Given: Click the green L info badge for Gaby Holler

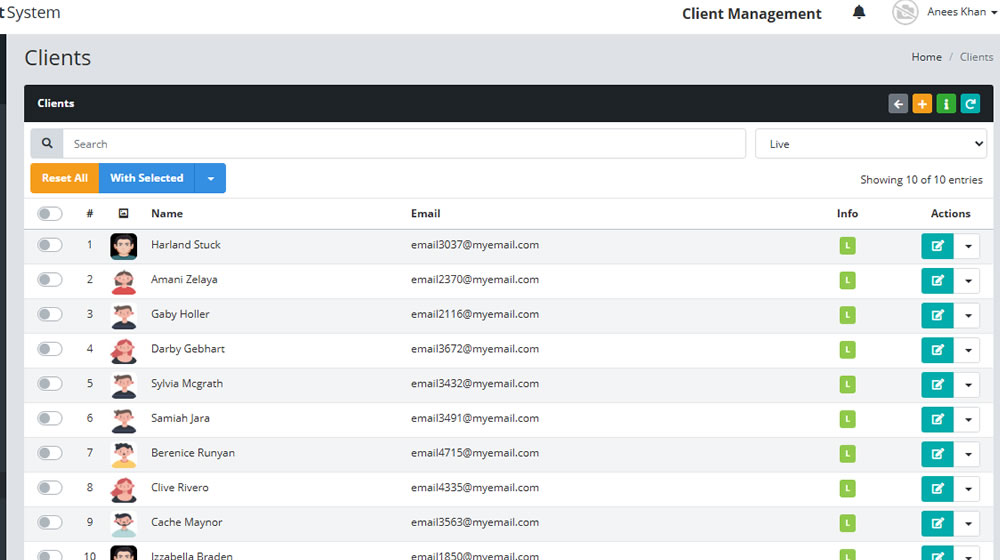Looking at the screenshot, I should 848,315.
